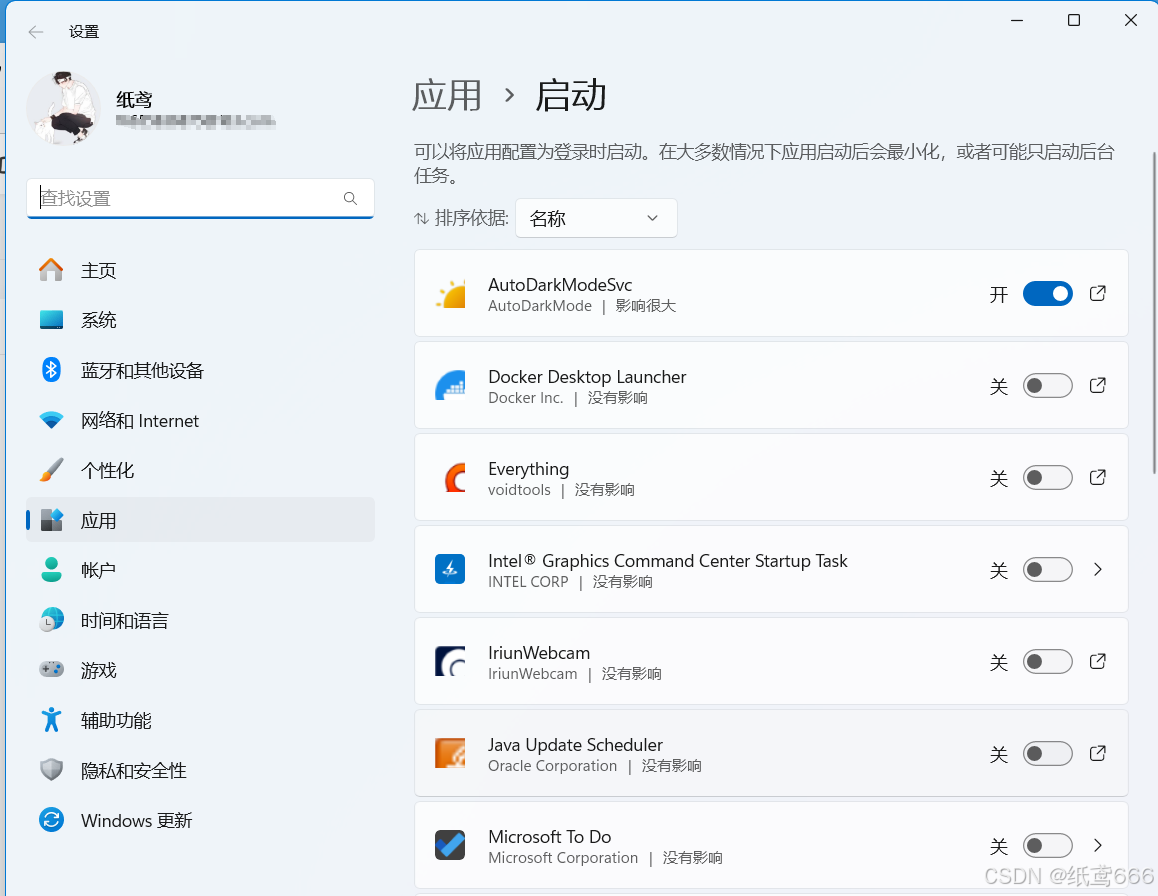
Task: Click the user profile avatar picture
Action: 63,109
